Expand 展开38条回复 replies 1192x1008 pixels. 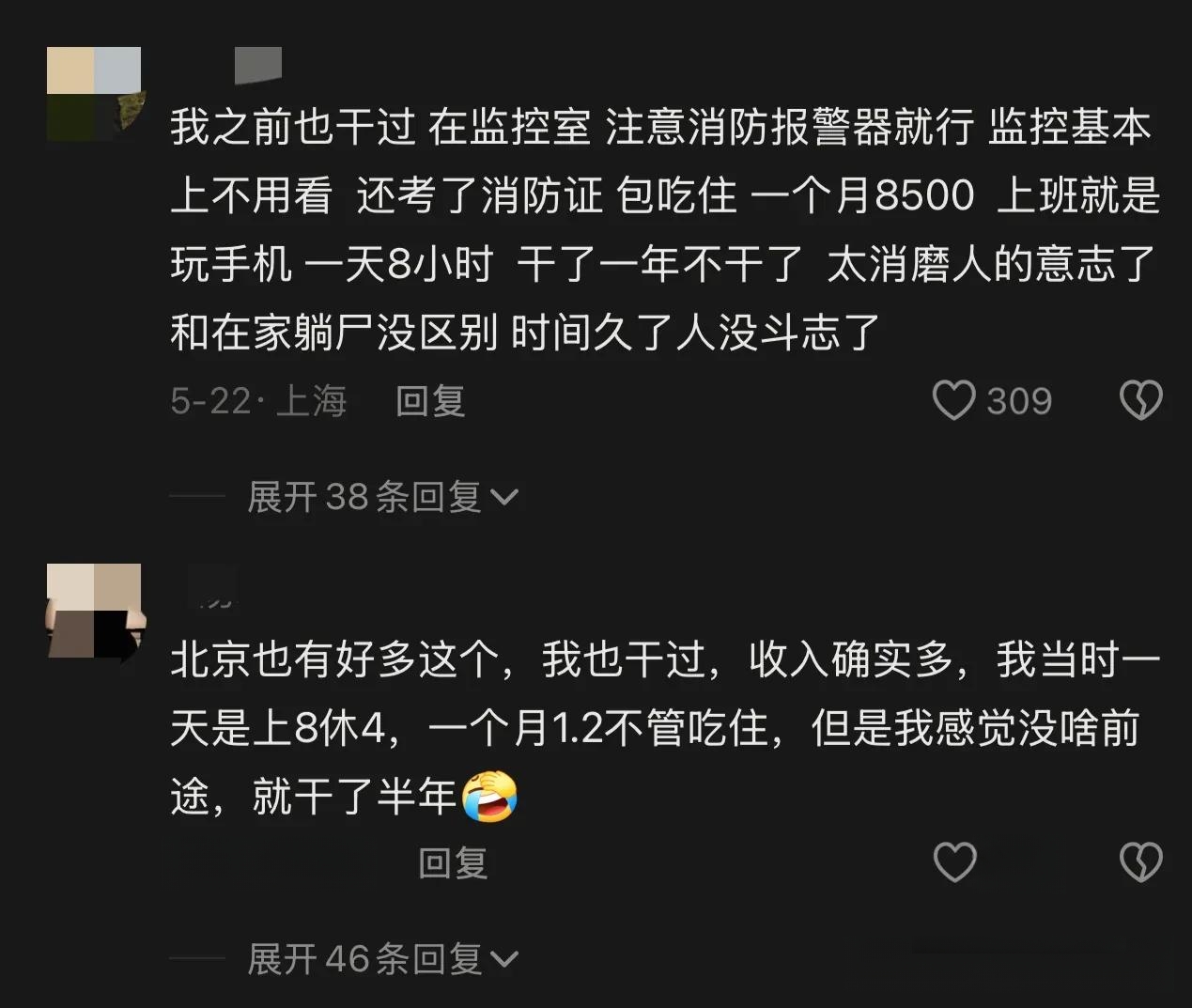click(x=382, y=496)
